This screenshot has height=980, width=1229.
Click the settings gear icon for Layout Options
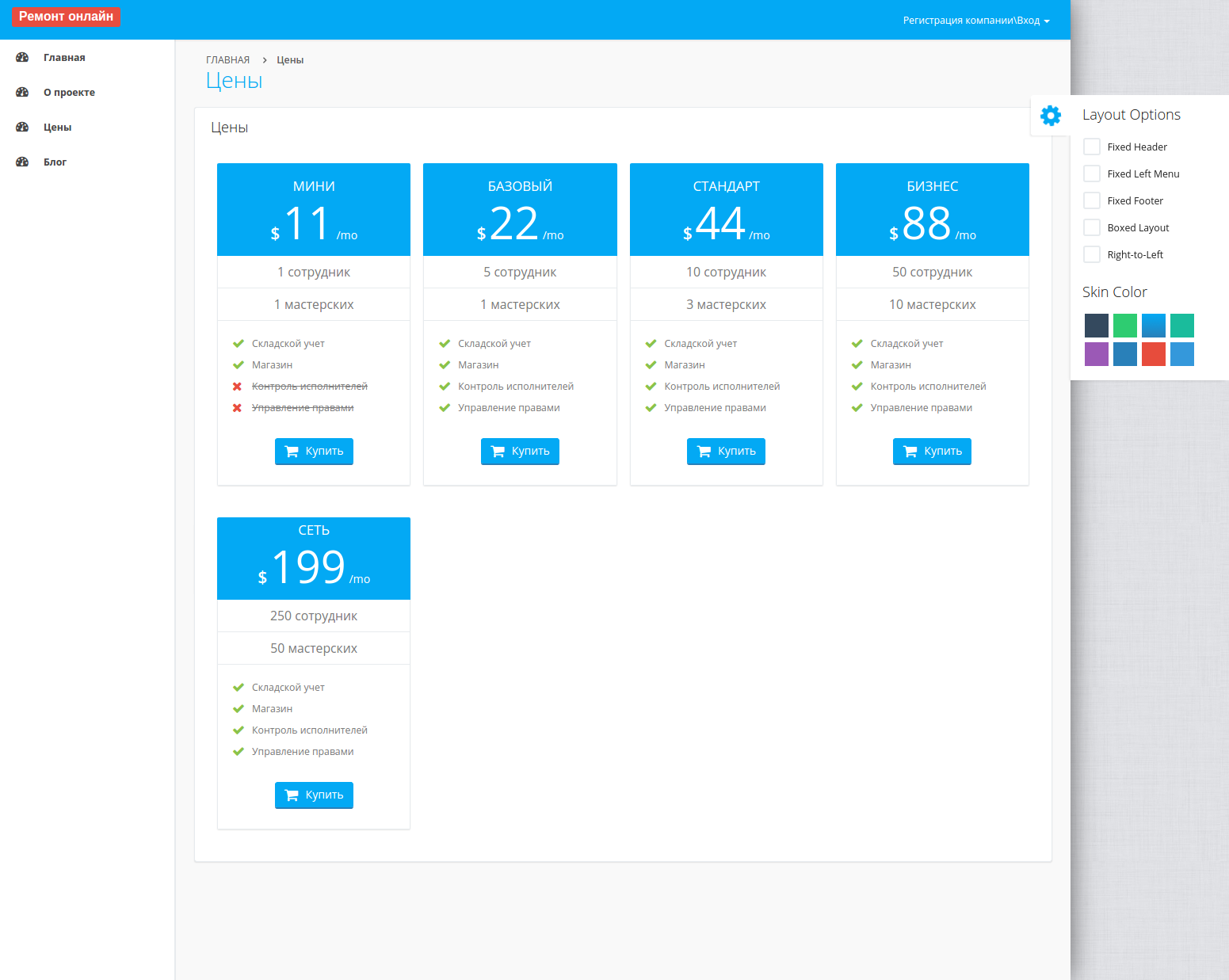click(x=1051, y=115)
